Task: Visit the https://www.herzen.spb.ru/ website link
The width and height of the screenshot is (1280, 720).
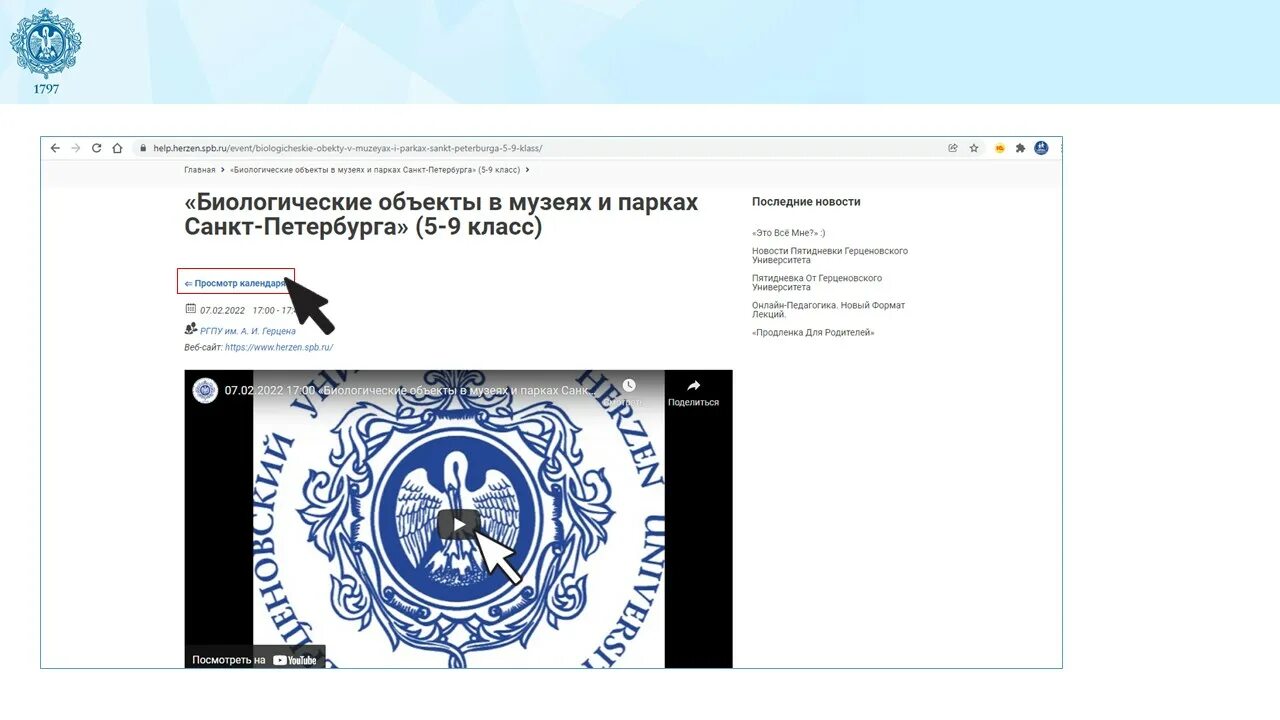Action: [278, 347]
